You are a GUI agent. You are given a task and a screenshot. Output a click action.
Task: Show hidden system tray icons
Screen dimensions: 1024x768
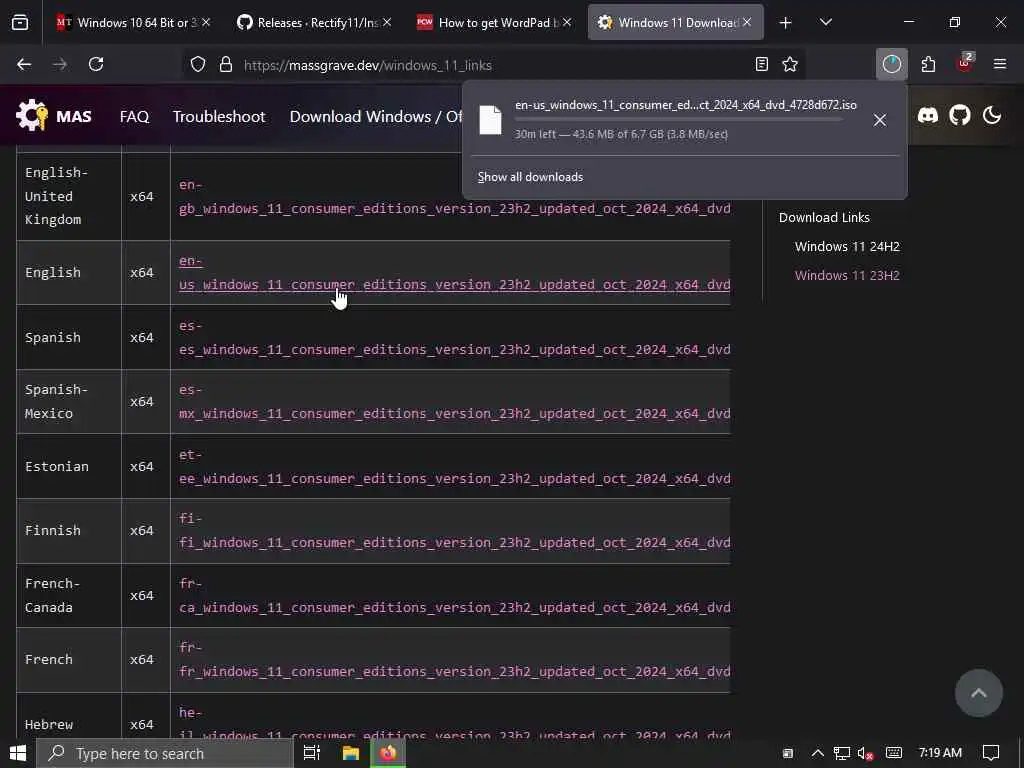[x=818, y=753]
